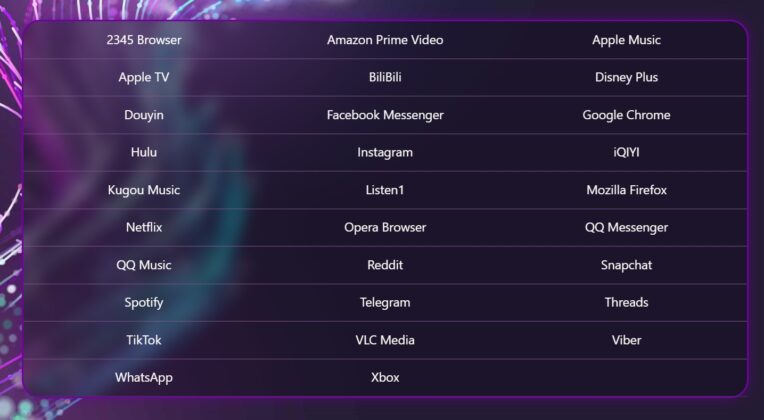This screenshot has width=764, height=420.
Task: Open the Kugou Music entry
Action: tap(144, 190)
